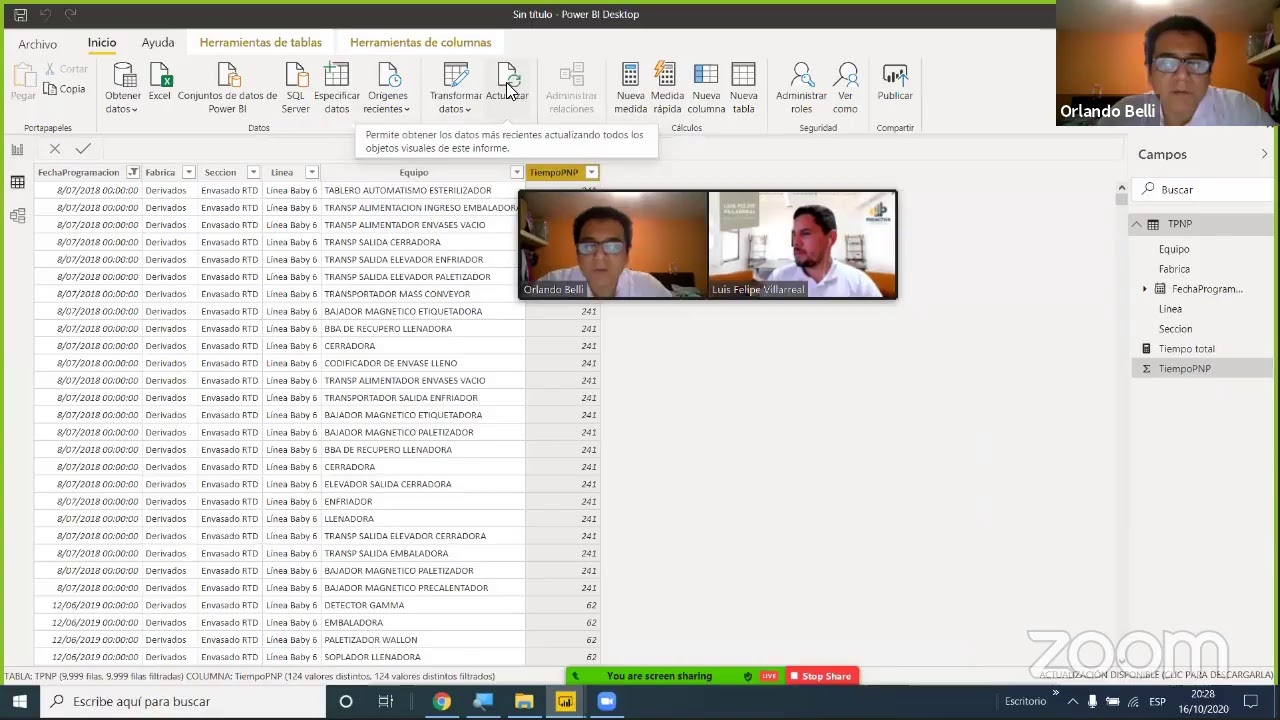Screen dimensions: 1280x720
Task: Select the Equipo field in Campos
Action: (1174, 249)
